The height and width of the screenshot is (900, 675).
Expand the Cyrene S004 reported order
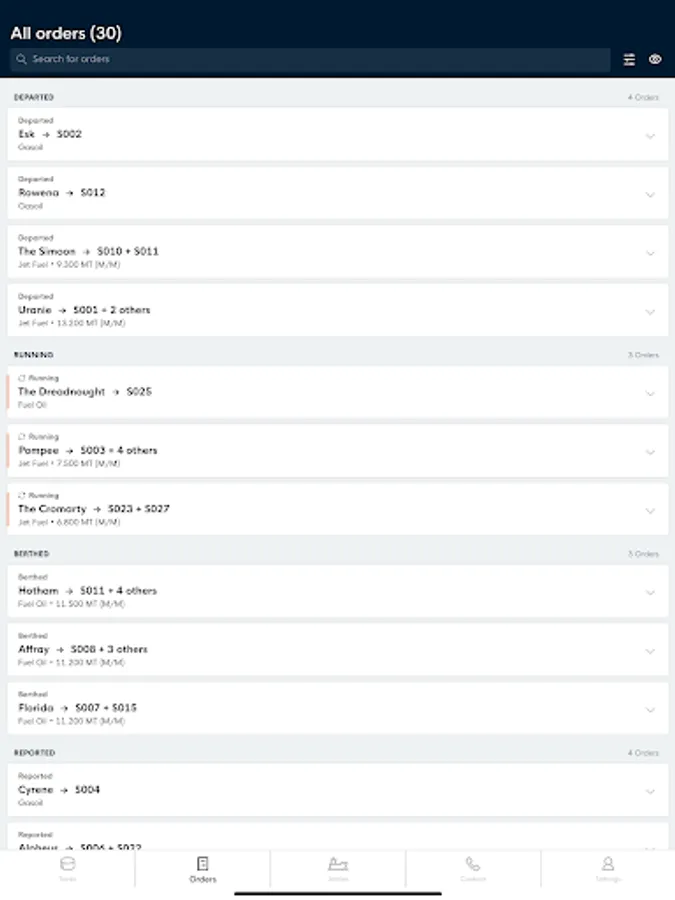point(338,790)
